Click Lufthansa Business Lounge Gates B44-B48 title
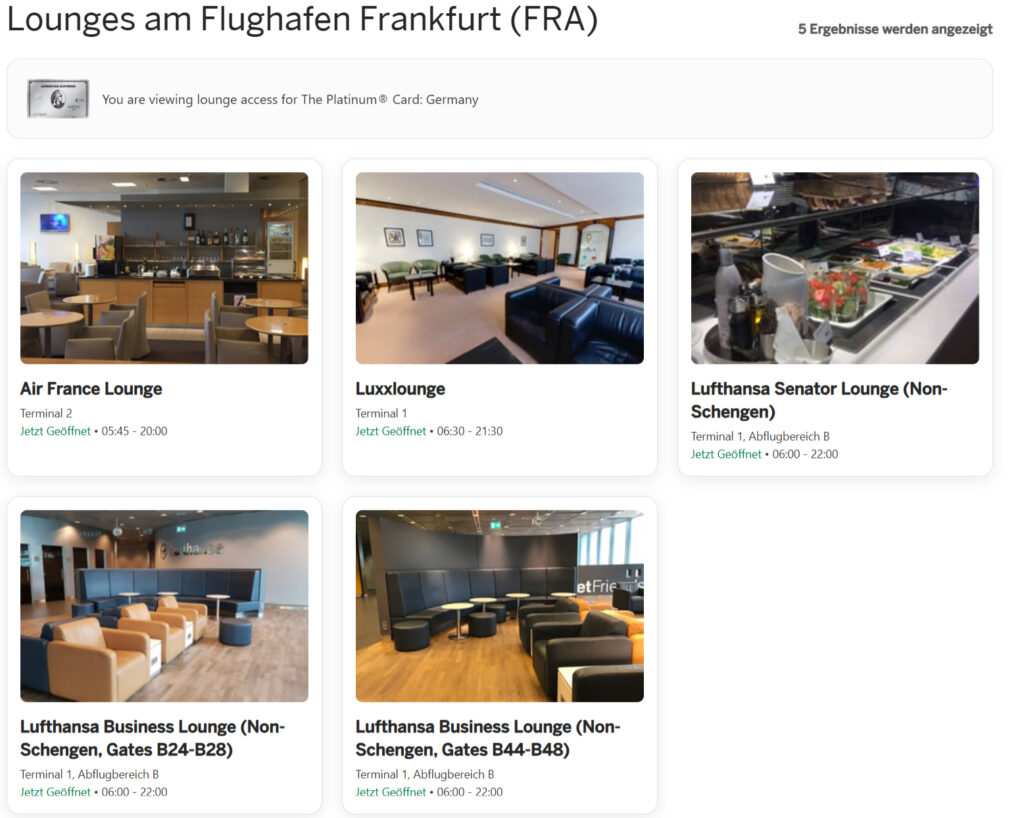 [488, 738]
